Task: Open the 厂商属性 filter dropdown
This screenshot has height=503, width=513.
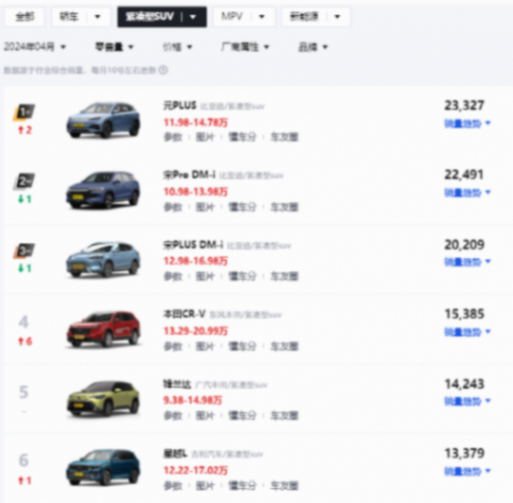Action: coord(245,47)
